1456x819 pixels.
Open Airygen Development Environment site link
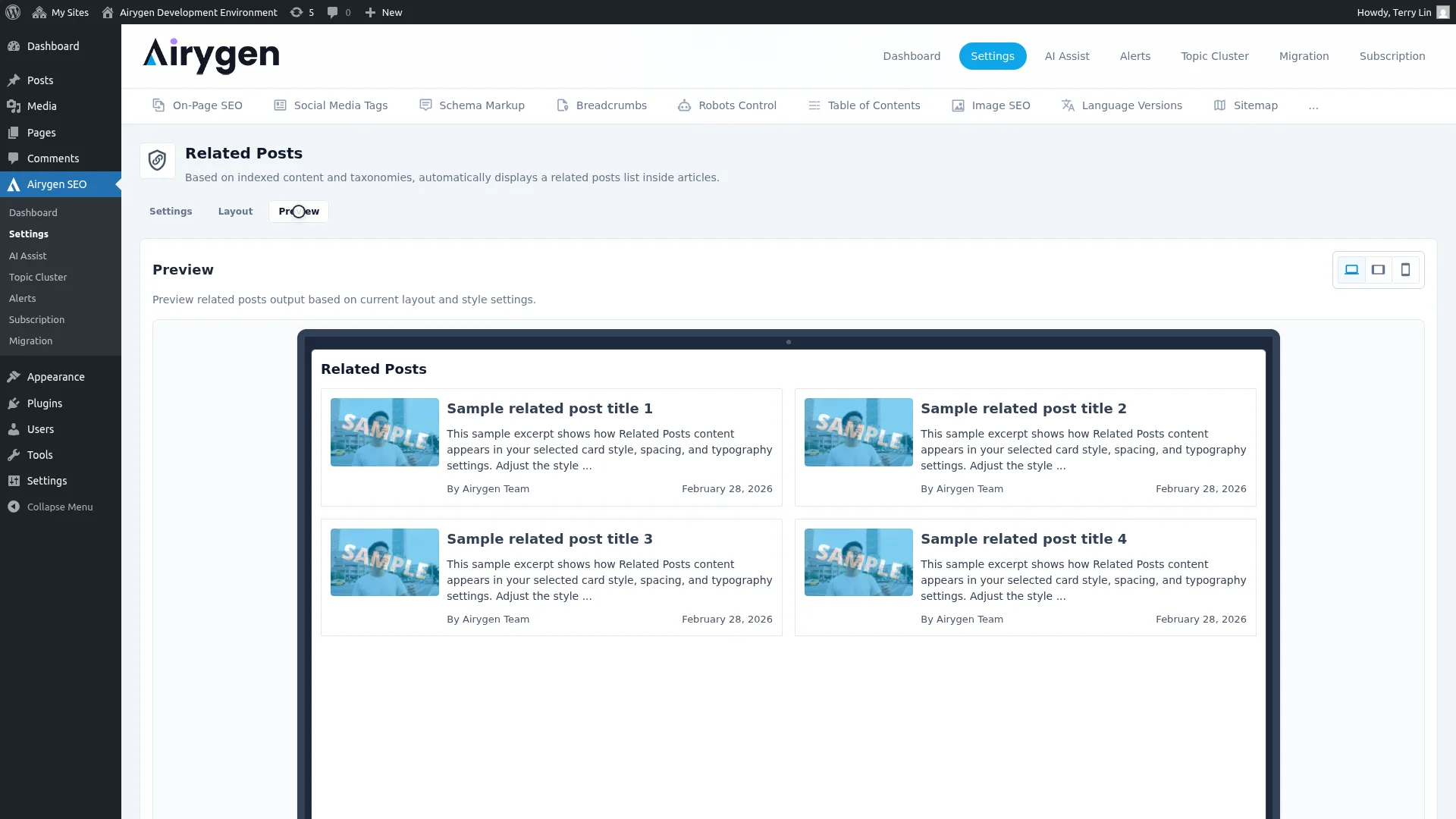coord(190,12)
